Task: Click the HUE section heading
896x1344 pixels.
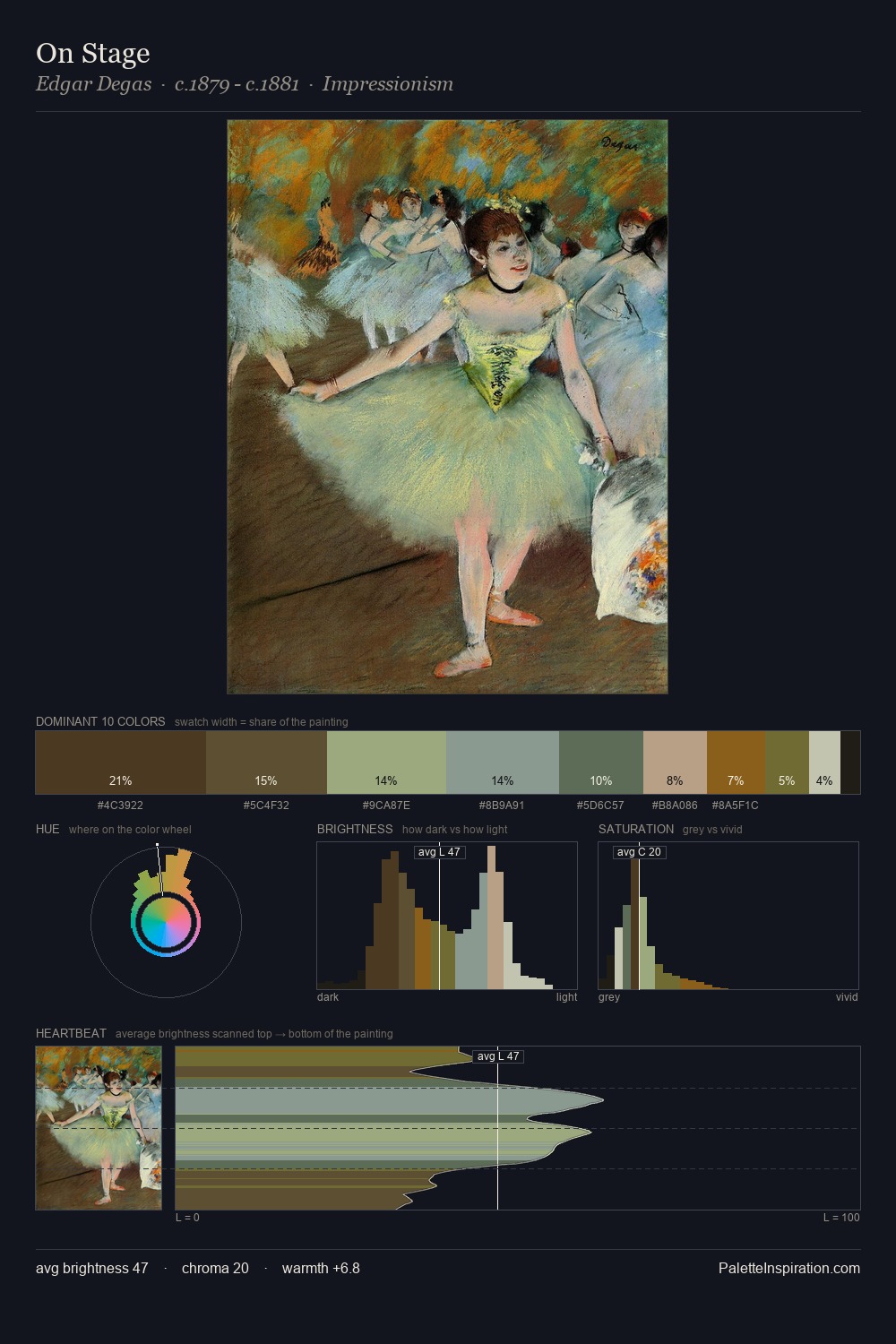Action: click(47, 829)
